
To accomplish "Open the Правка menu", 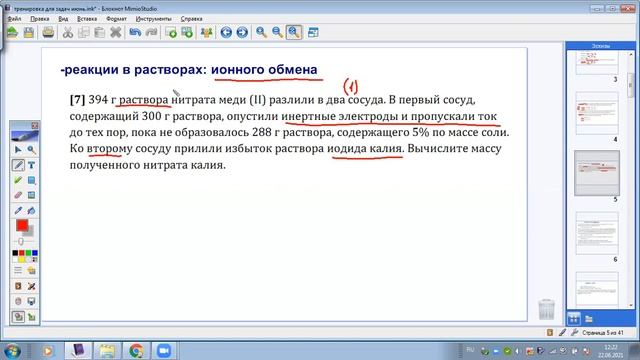I will (x=40, y=19).
